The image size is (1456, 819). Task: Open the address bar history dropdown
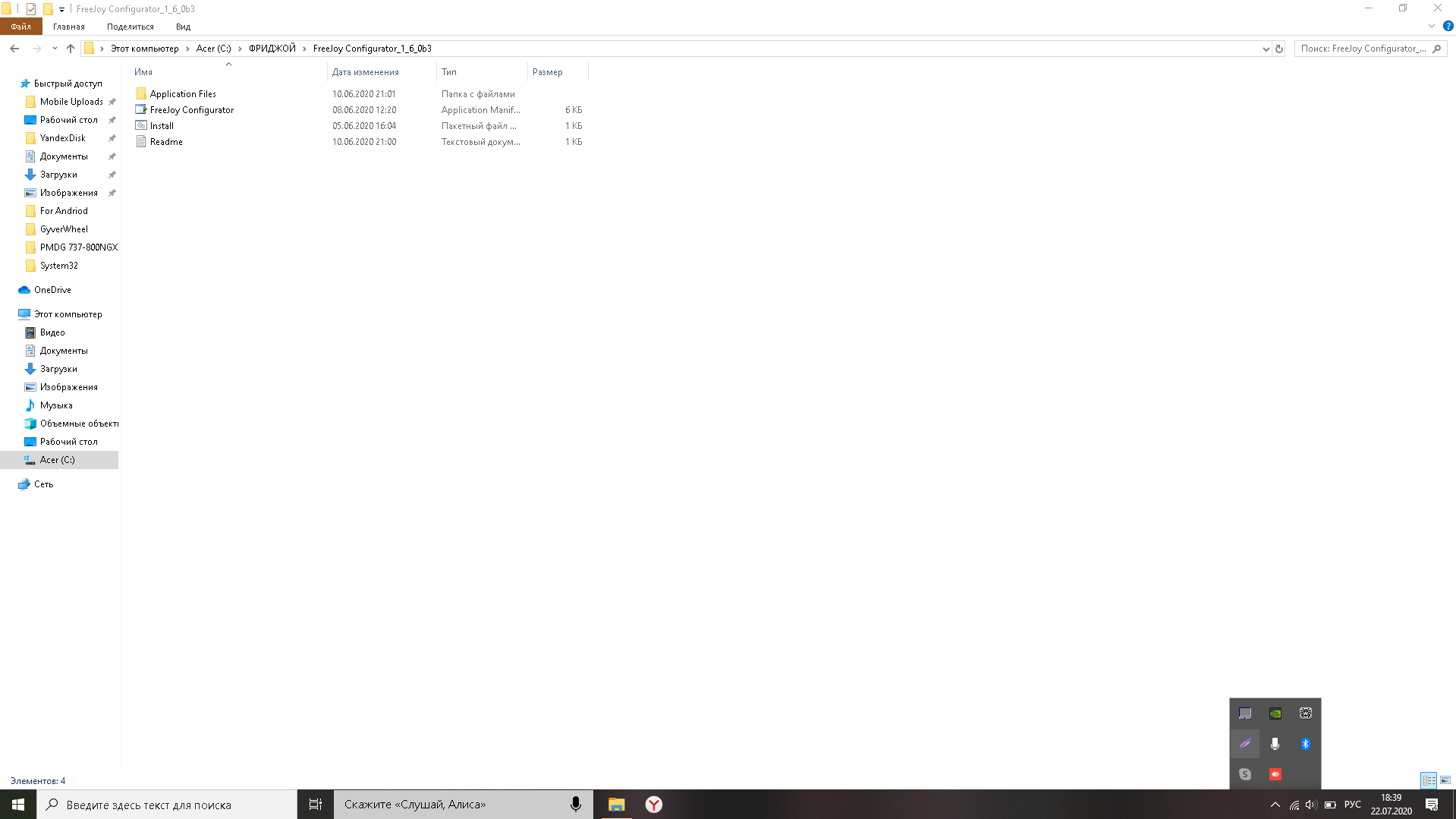tap(1266, 49)
